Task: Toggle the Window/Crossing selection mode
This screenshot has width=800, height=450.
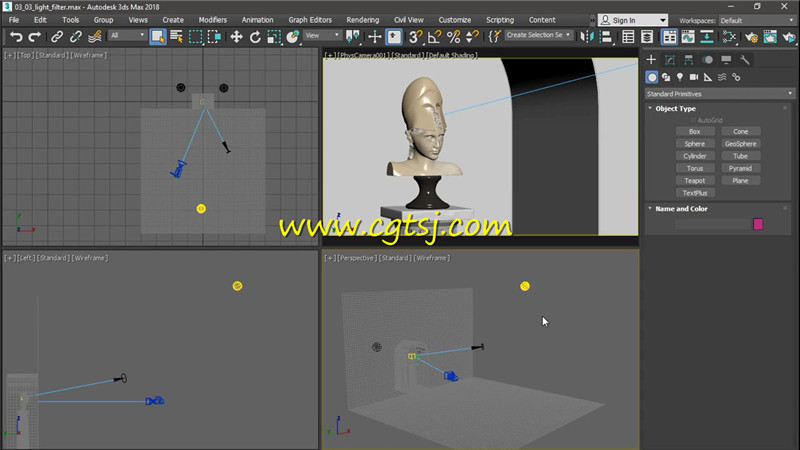Action: 214,37
